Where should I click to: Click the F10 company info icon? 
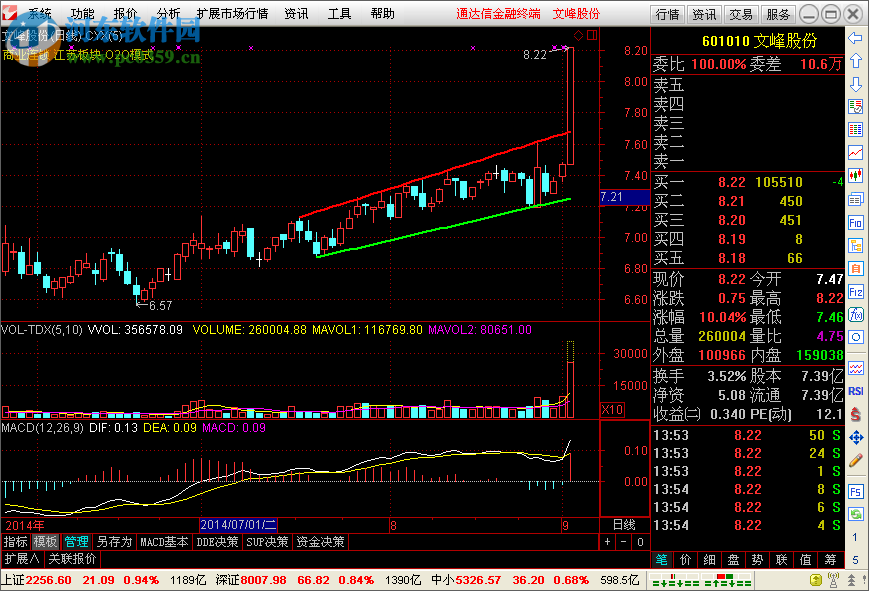pyautogui.click(x=856, y=222)
